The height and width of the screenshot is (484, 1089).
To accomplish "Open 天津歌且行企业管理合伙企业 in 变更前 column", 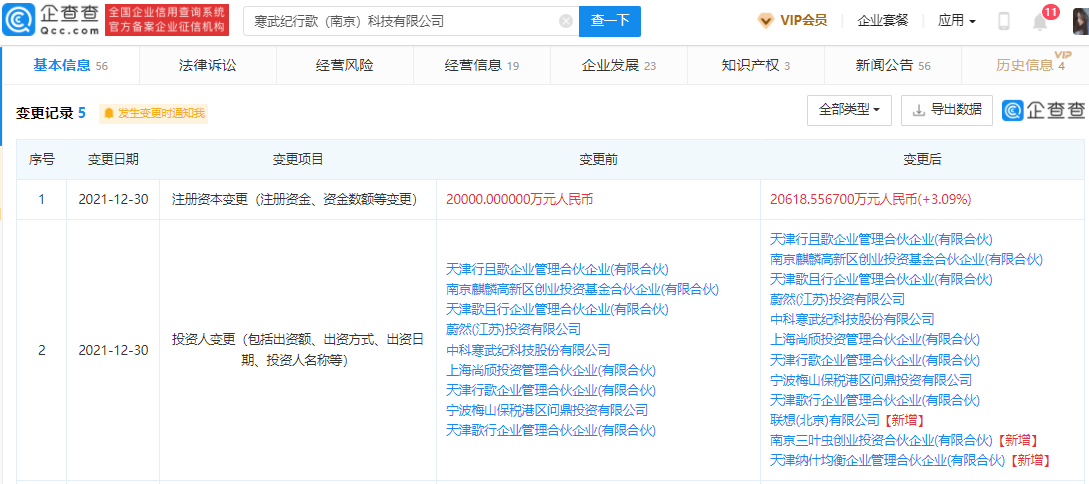I will click(557, 309).
